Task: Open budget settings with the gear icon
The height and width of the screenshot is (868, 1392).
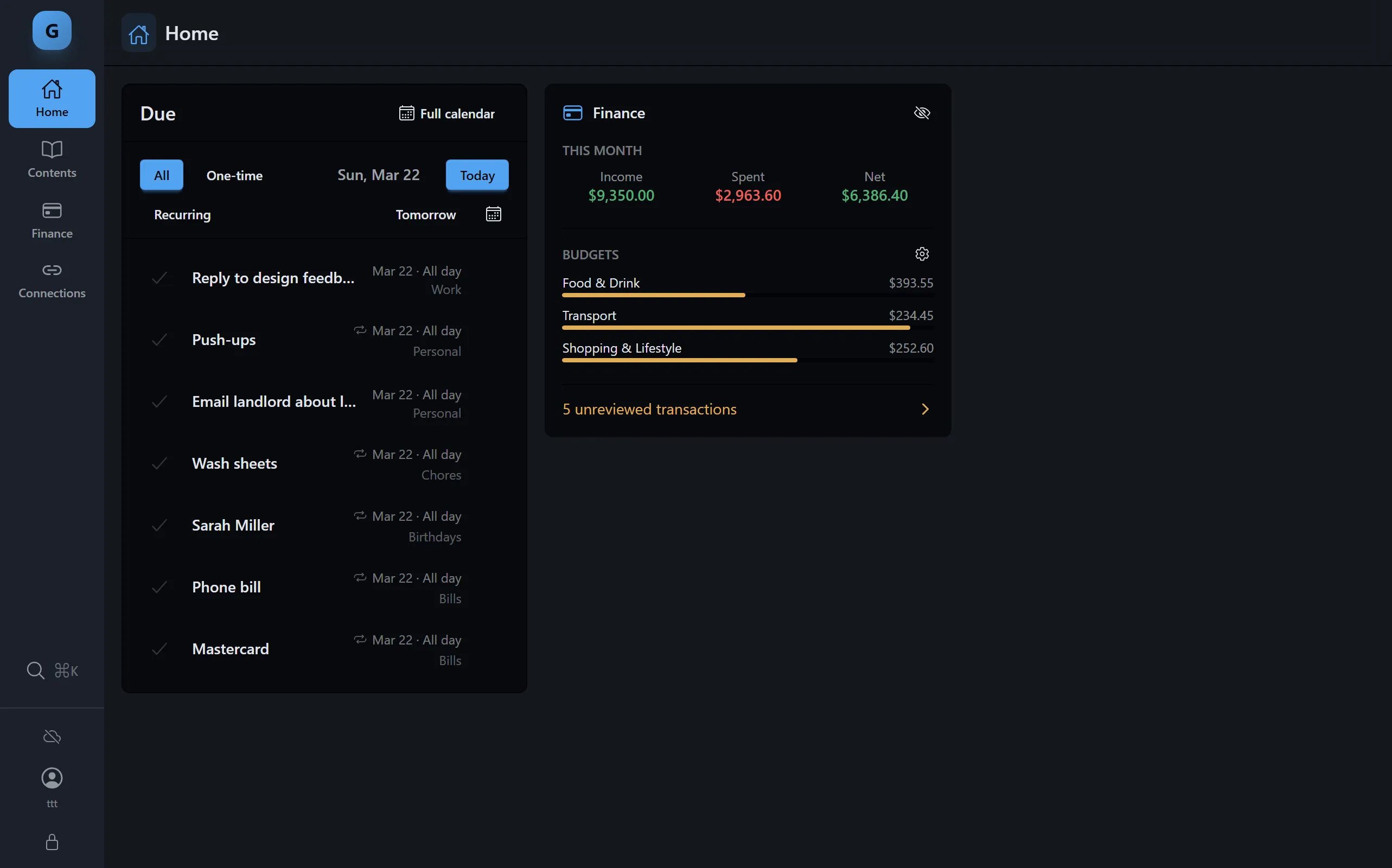Action: 921,253
